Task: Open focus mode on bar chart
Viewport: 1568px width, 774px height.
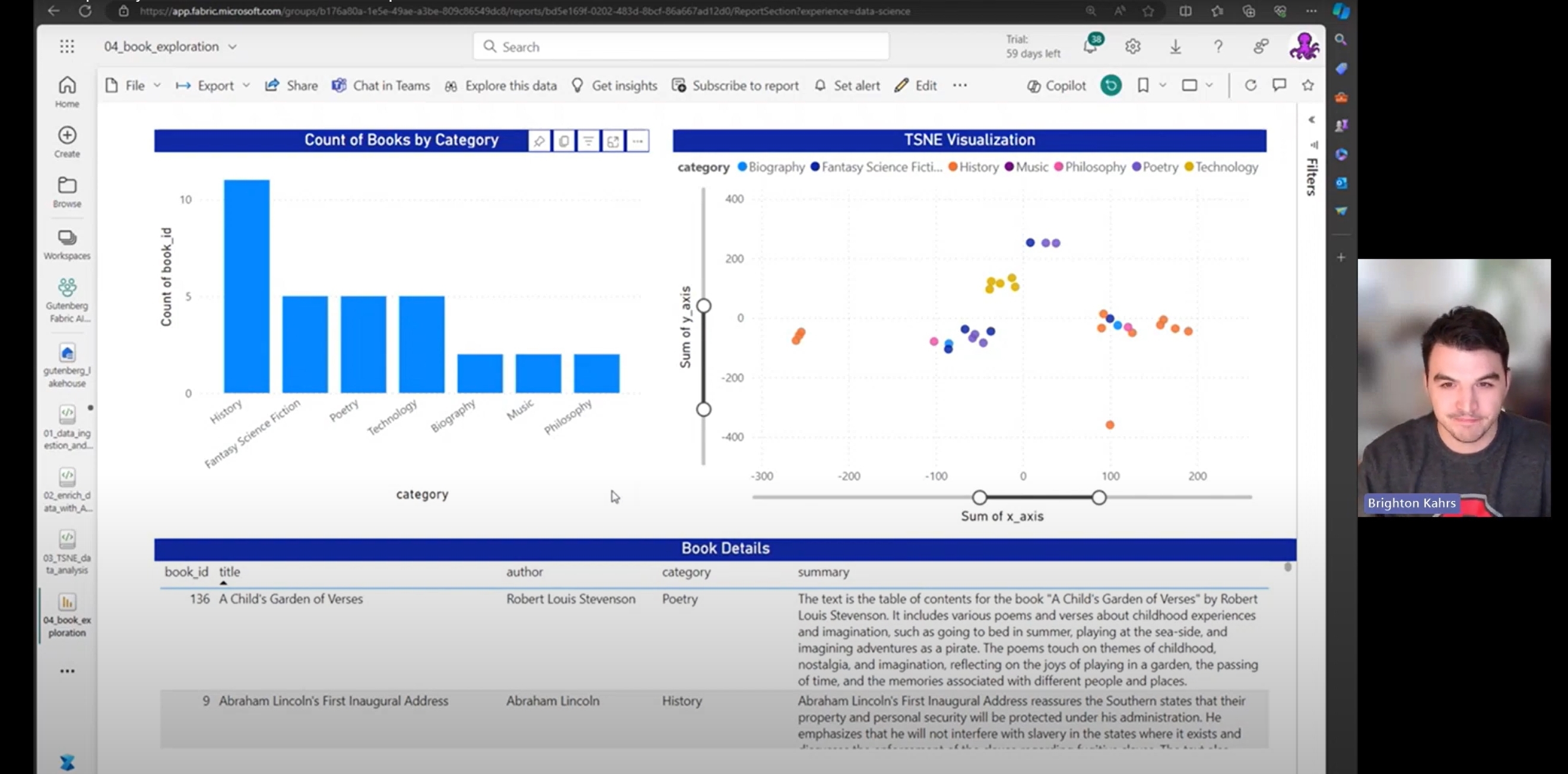Action: pos(612,141)
